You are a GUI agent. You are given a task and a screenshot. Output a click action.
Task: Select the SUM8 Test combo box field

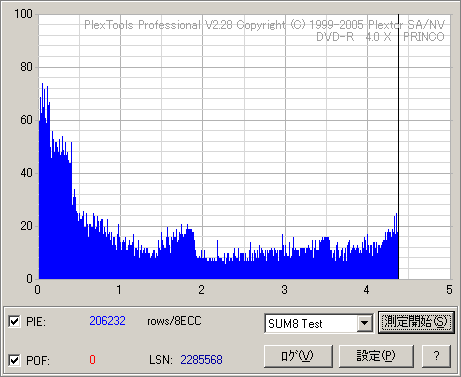pyautogui.click(x=319, y=323)
